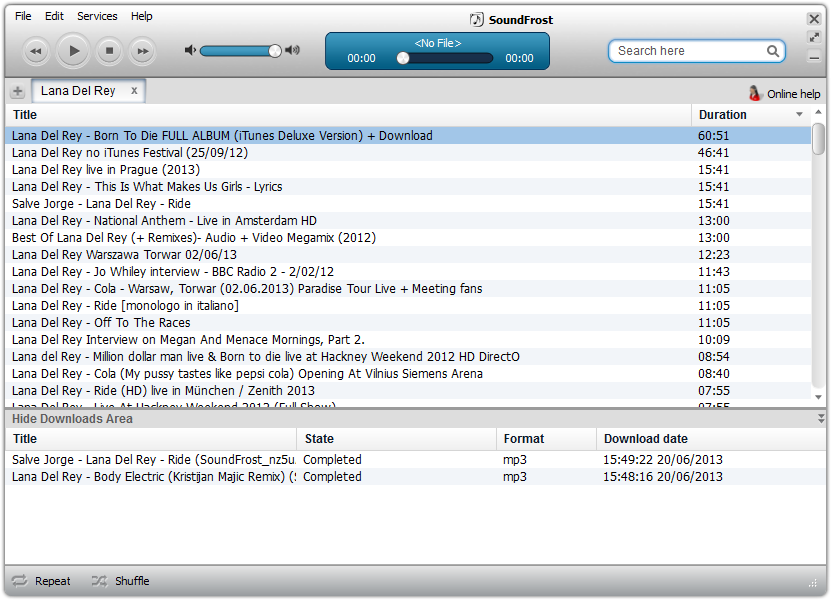The width and height of the screenshot is (831, 600).
Task: Toggle Shuffle mode
Action: tap(120, 581)
